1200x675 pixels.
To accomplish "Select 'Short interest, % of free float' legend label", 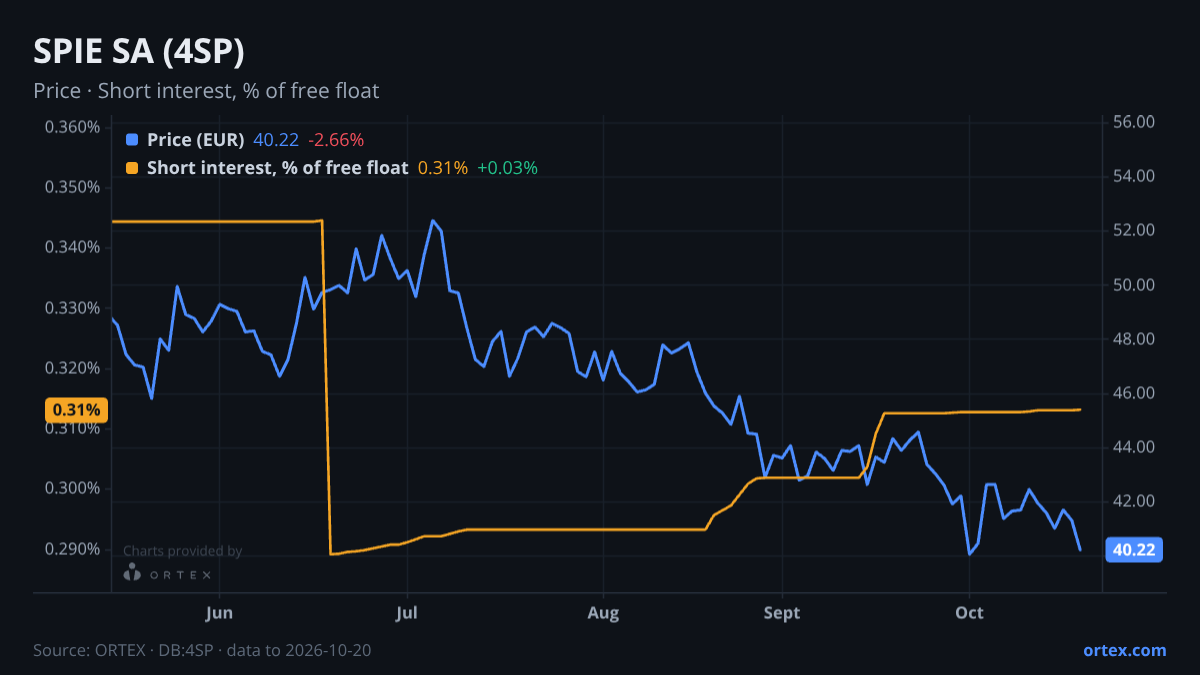I will coord(277,168).
